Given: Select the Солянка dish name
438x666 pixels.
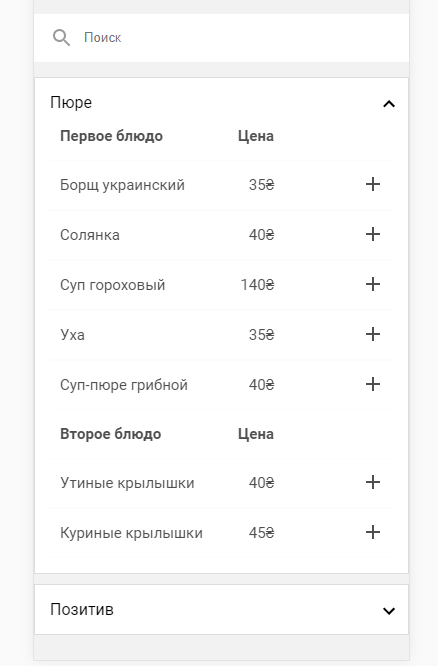Looking at the screenshot, I should (x=90, y=235).
